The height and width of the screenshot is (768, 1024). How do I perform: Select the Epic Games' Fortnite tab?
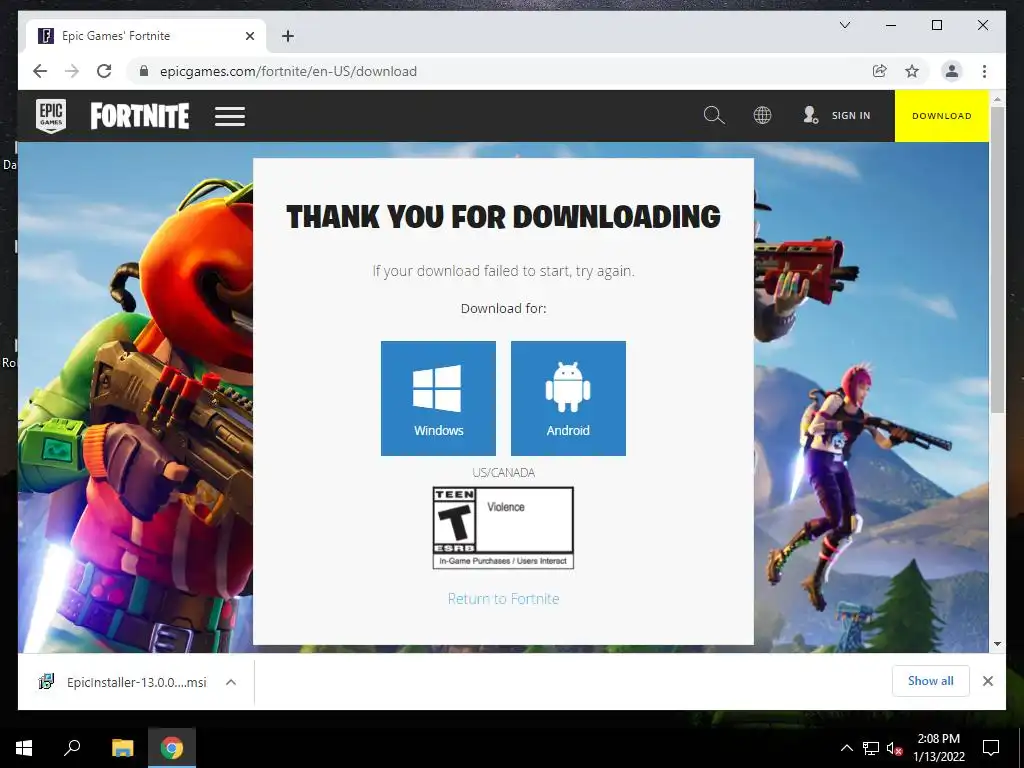click(146, 36)
